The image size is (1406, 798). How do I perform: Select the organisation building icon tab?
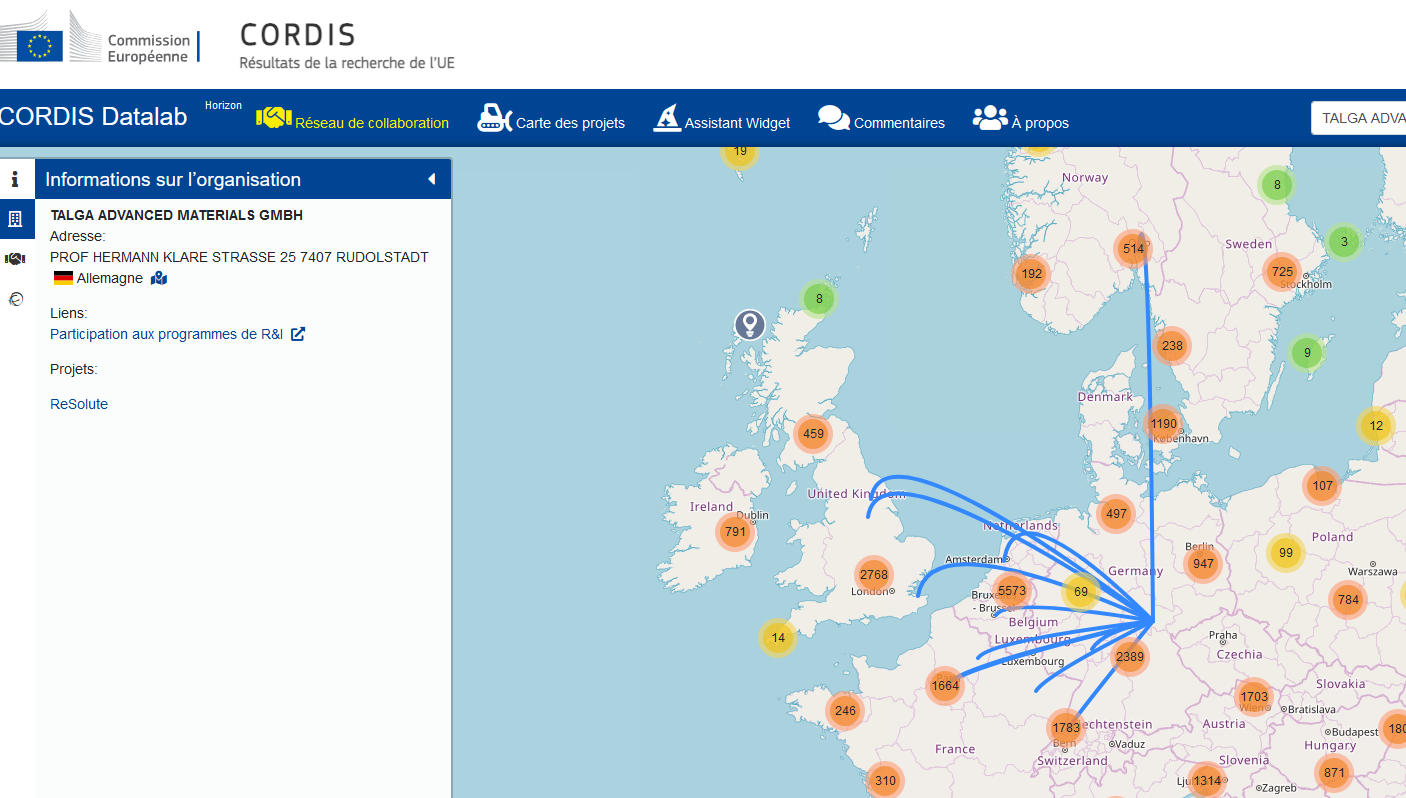(x=15, y=219)
